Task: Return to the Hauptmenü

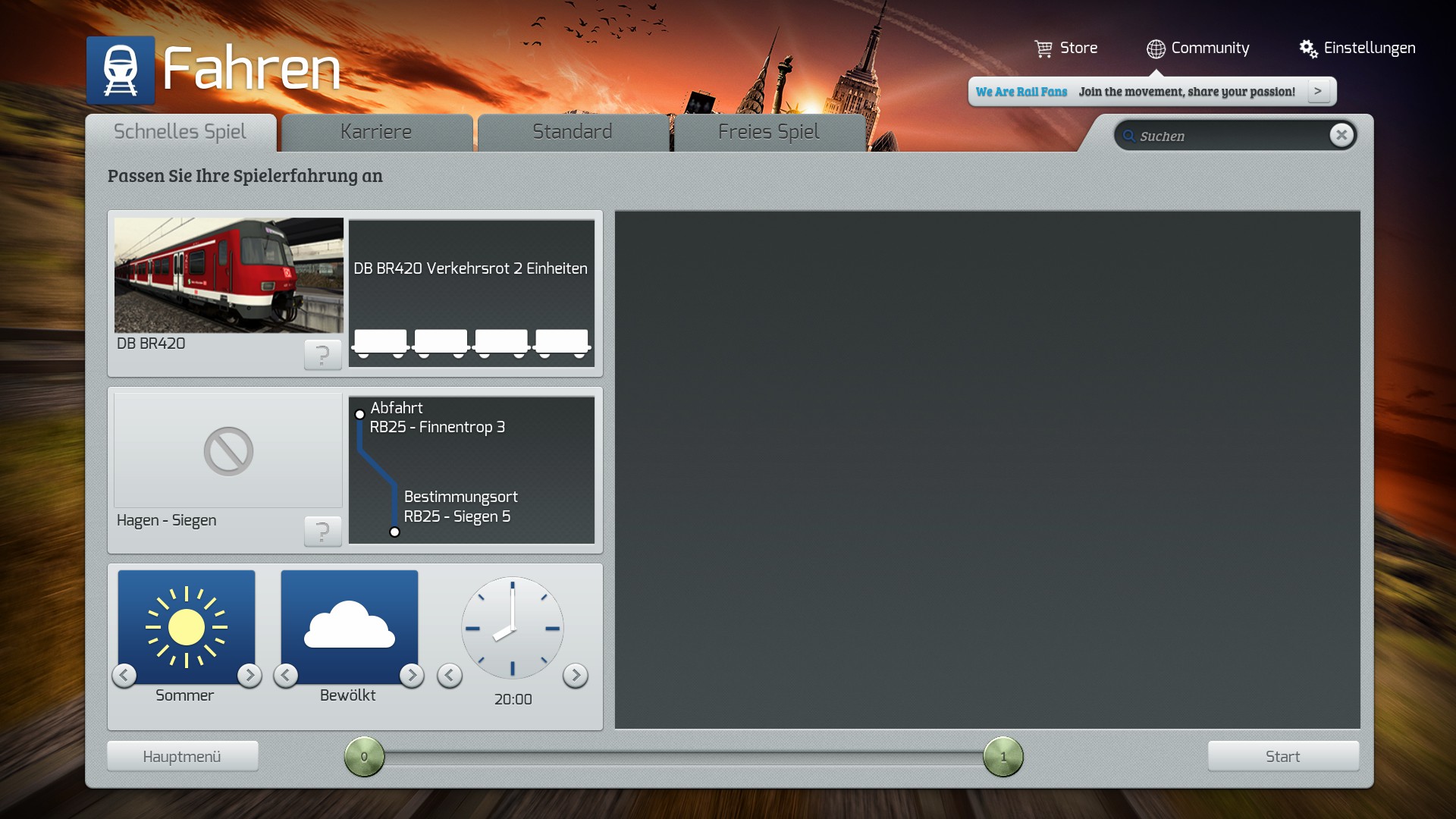Action: pyautogui.click(x=182, y=756)
